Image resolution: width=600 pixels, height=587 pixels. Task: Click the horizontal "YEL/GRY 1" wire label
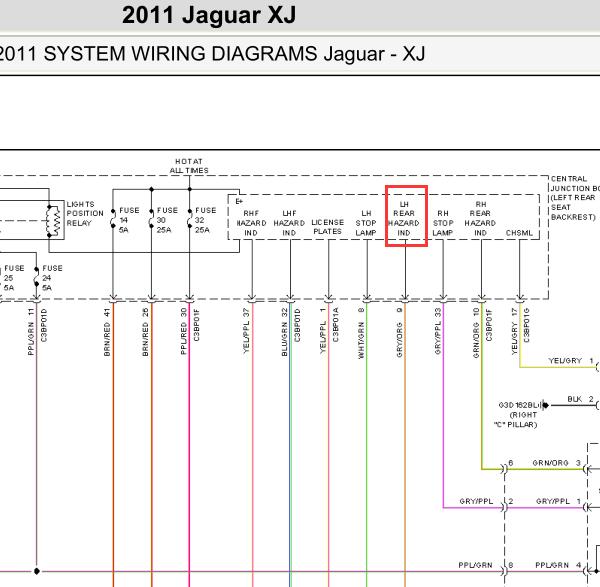pos(571,361)
